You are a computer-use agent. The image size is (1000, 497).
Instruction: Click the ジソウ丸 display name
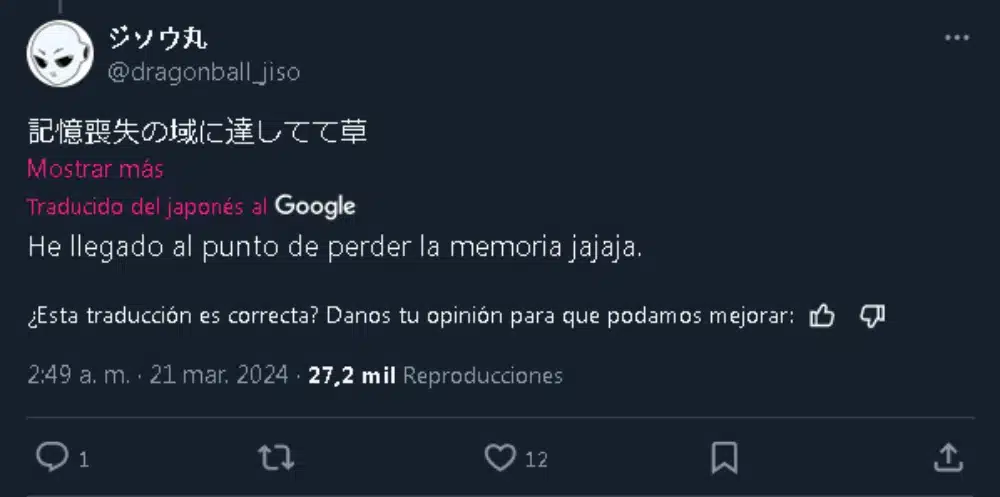click(158, 38)
